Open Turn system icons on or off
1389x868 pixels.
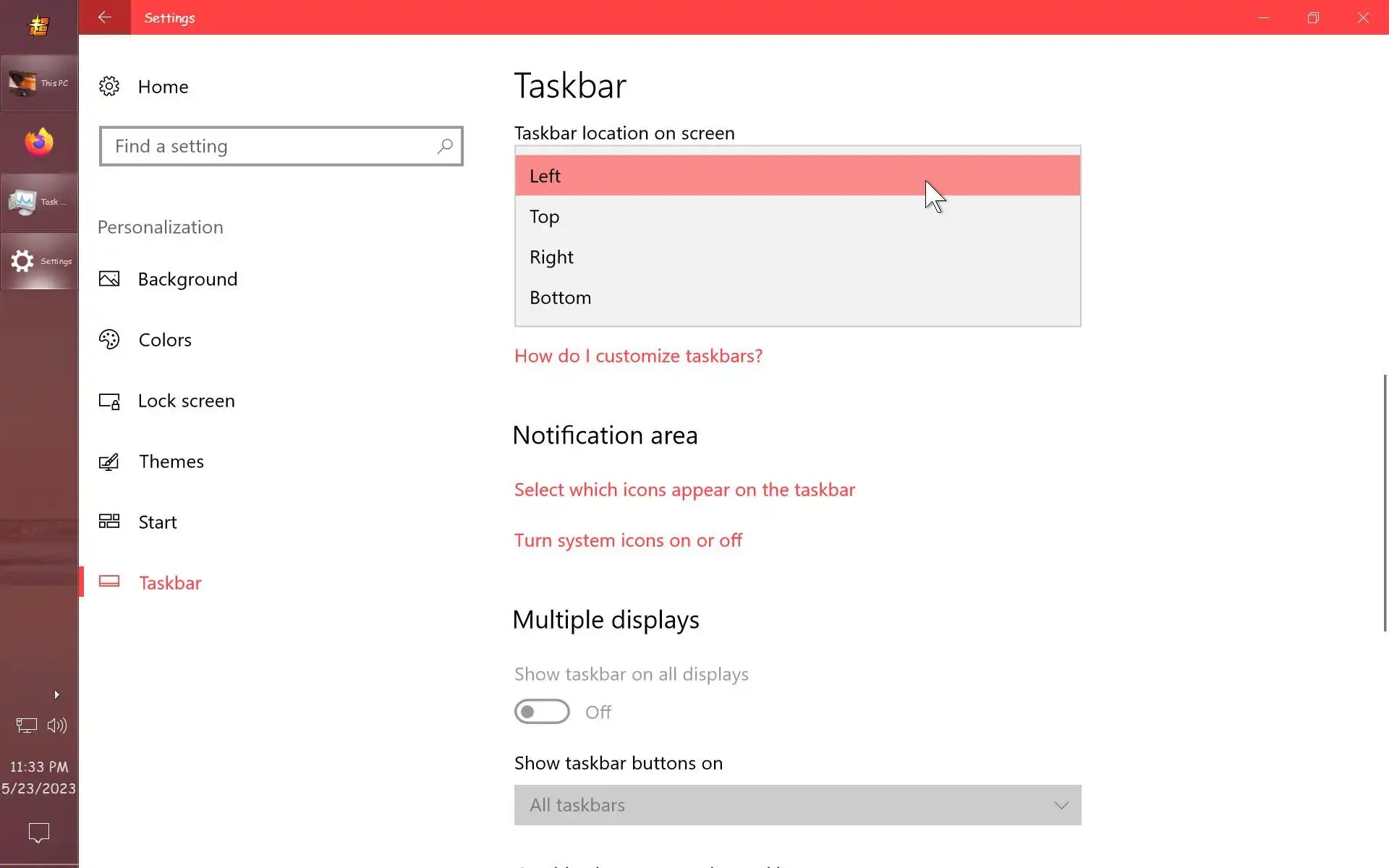628,540
